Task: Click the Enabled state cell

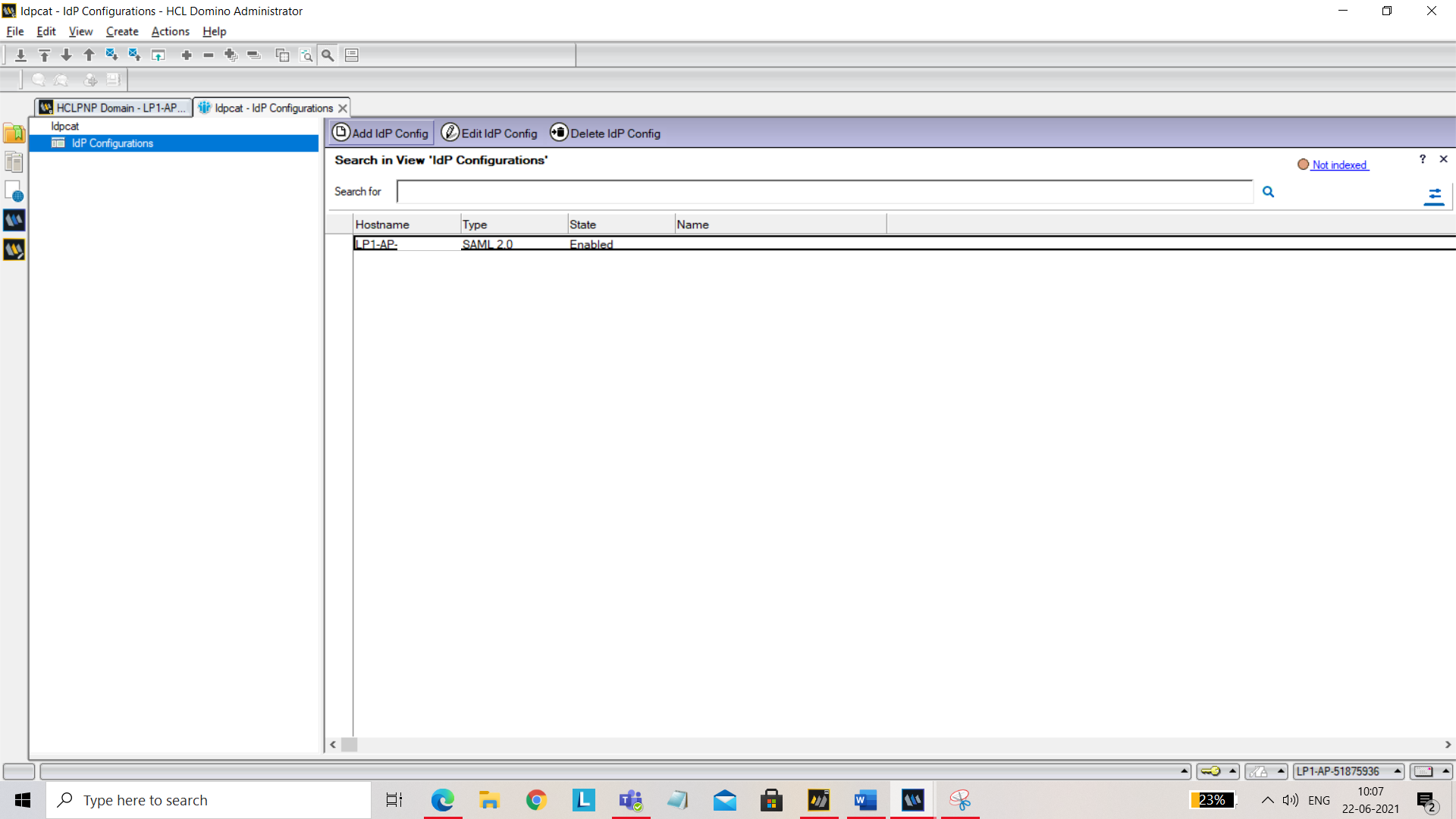Action: click(x=591, y=244)
